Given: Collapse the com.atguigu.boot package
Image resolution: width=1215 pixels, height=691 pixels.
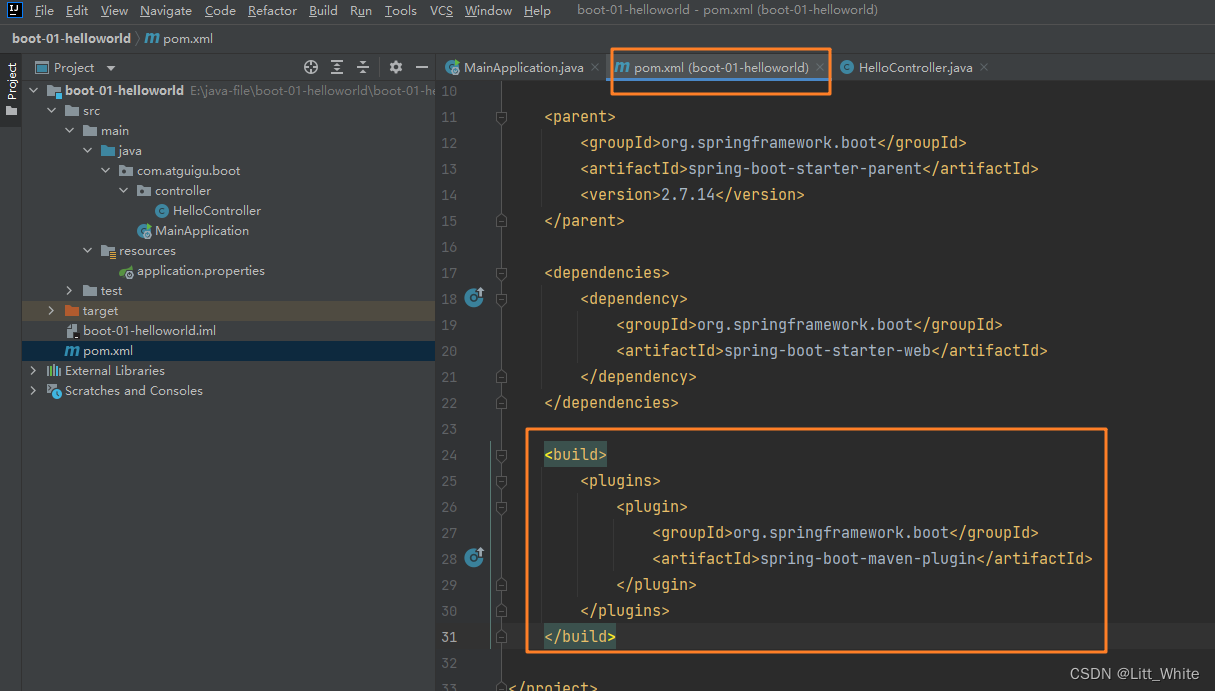Looking at the screenshot, I should pyautogui.click(x=106, y=171).
